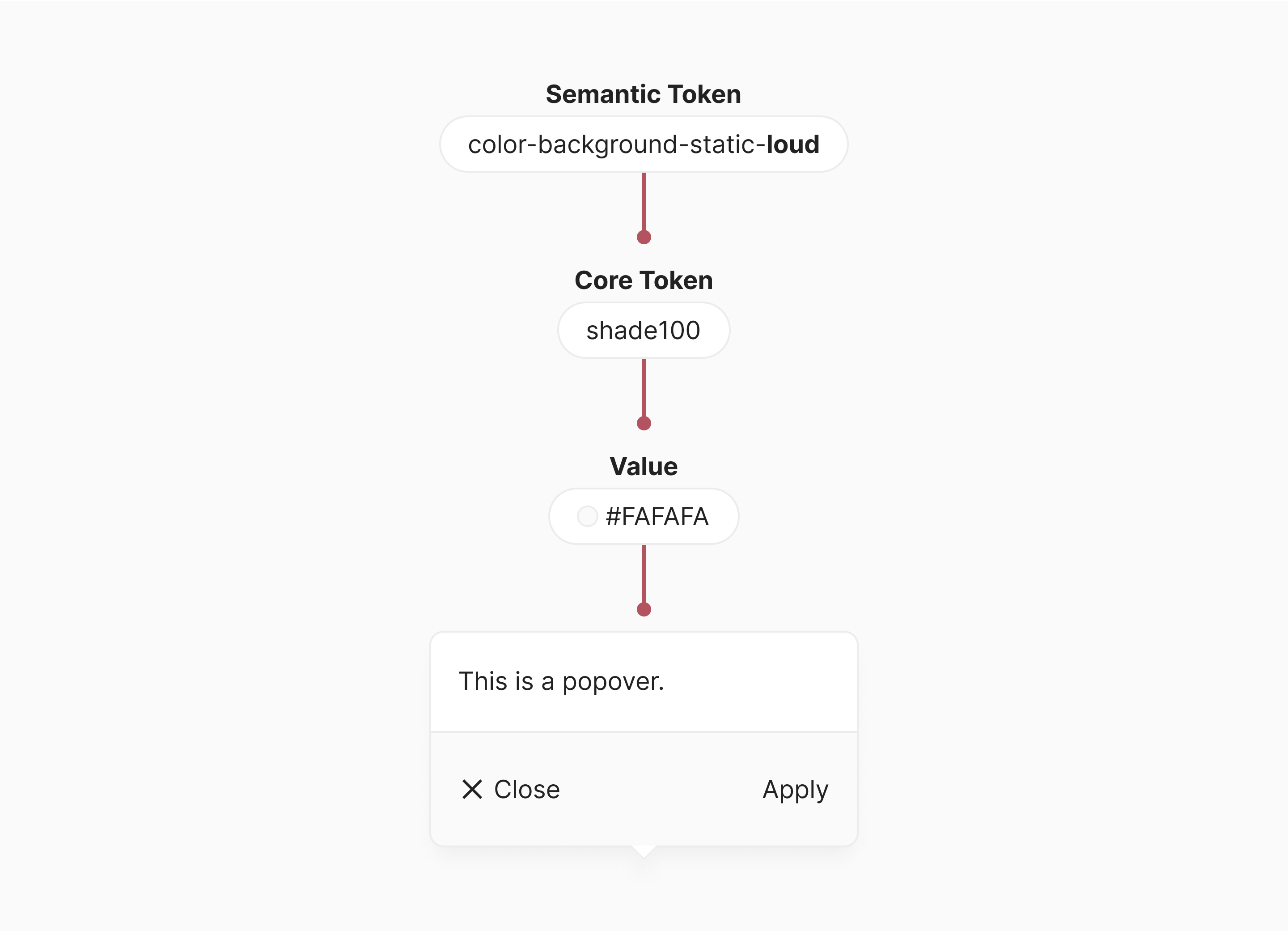Click the Apply button in the popover
The width and height of the screenshot is (1288, 931).
(795, 789)
